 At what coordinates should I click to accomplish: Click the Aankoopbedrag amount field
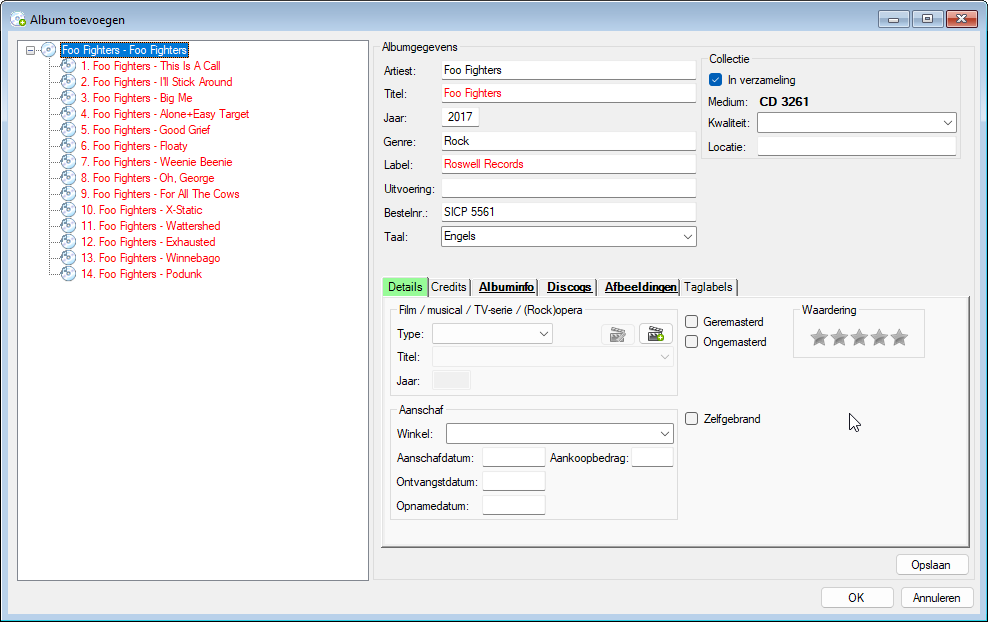coord(652,458)
